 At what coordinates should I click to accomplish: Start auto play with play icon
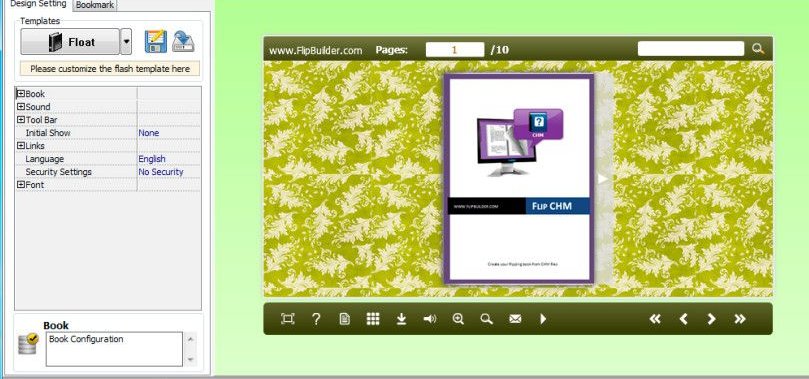pyautogui.click(x=543, y=319)
